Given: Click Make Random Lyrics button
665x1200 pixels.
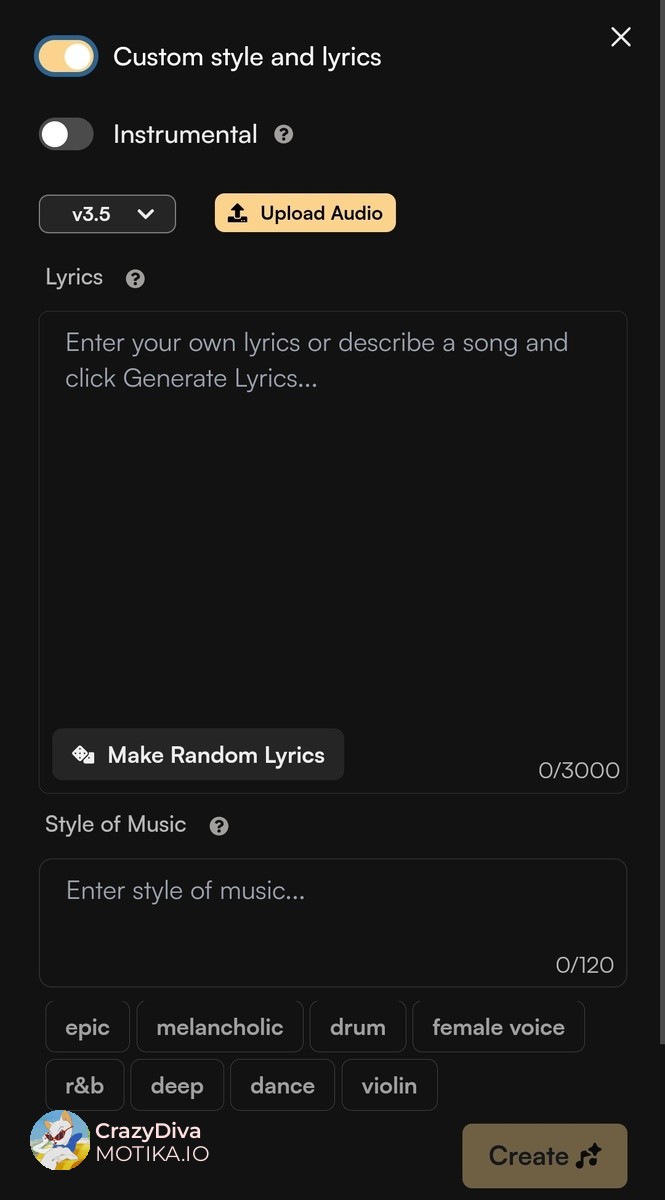Looking at the screenshot, I should coord(198,755).
